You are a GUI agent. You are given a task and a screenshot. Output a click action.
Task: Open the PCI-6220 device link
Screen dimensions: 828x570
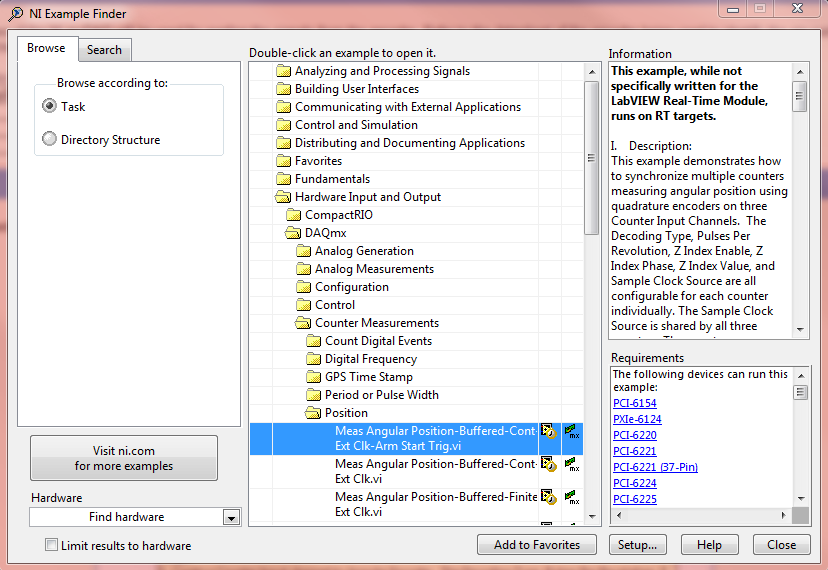[x=635, y=435]
